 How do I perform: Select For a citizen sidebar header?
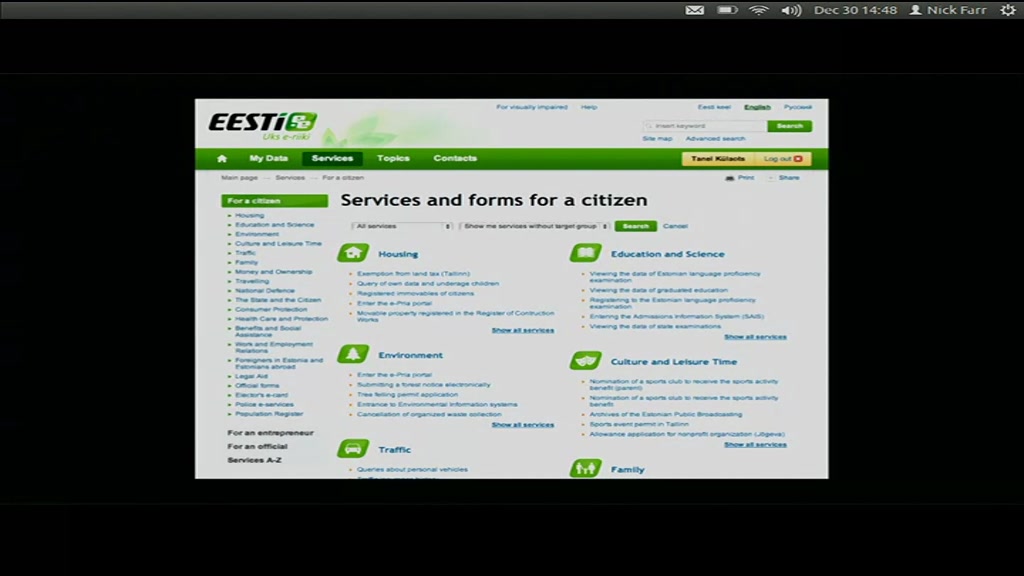click(x=274, y=200)
